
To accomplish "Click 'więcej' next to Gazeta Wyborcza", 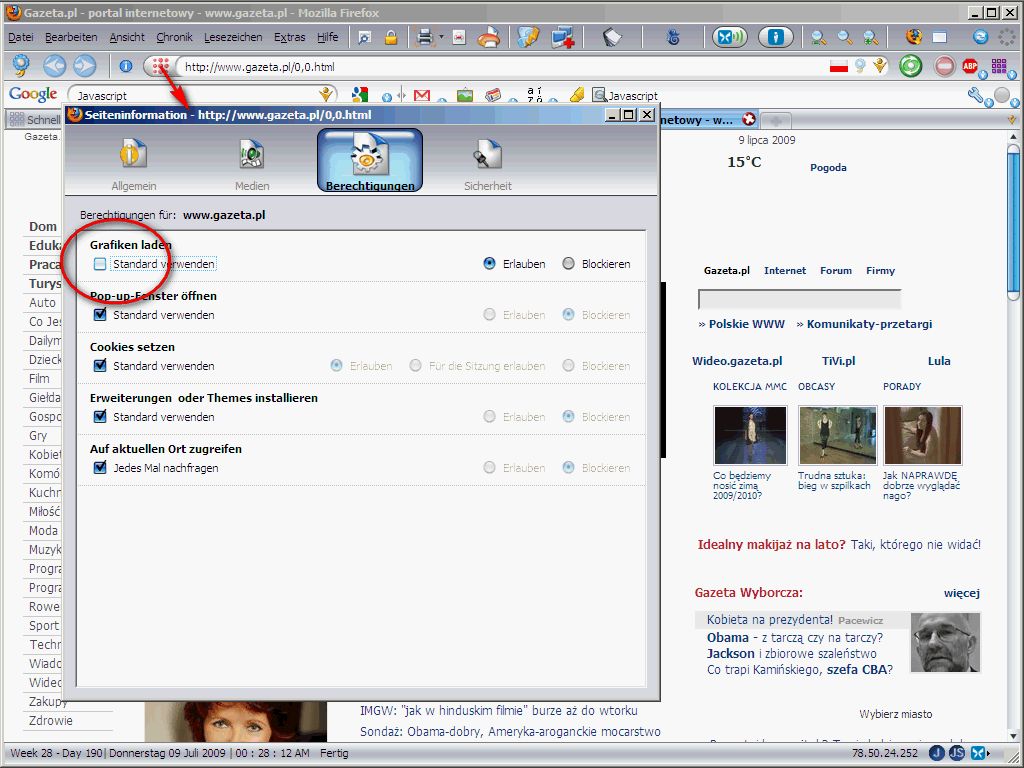I will coord(961,593).
